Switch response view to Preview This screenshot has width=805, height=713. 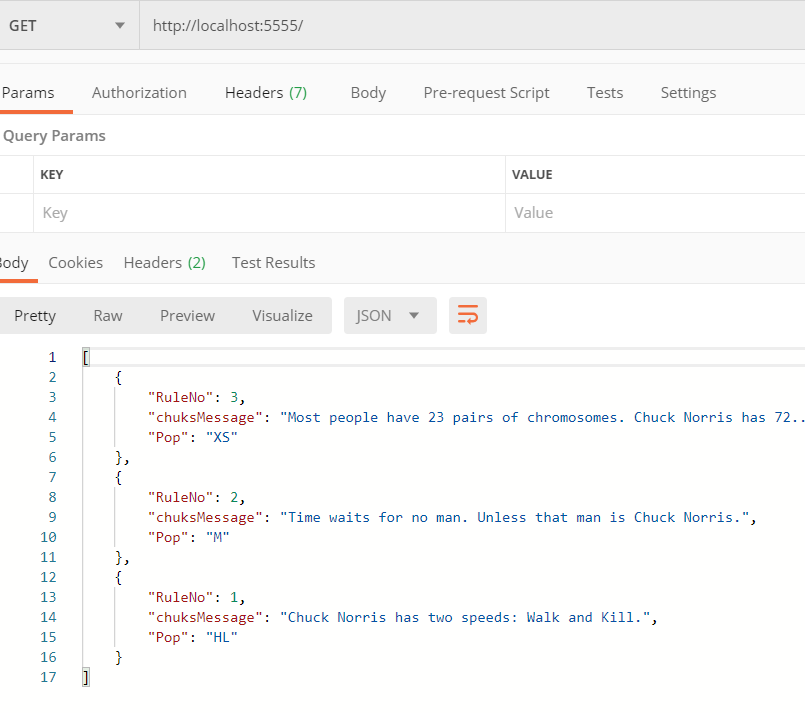coord(187,316)
